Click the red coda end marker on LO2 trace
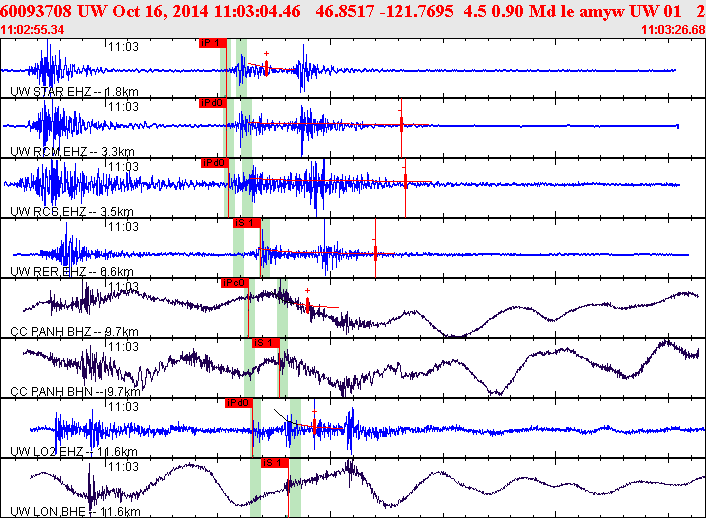 [x=314, y=426]
